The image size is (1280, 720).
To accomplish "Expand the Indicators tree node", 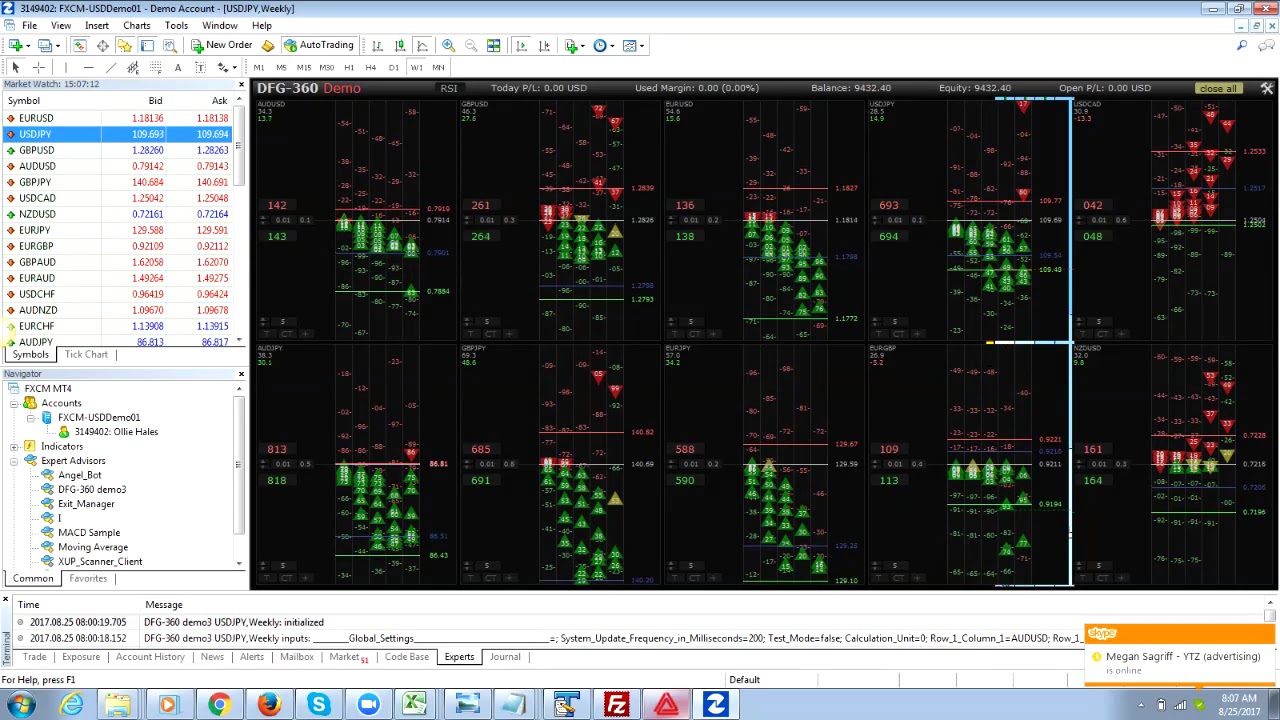I will pos(14,446).
